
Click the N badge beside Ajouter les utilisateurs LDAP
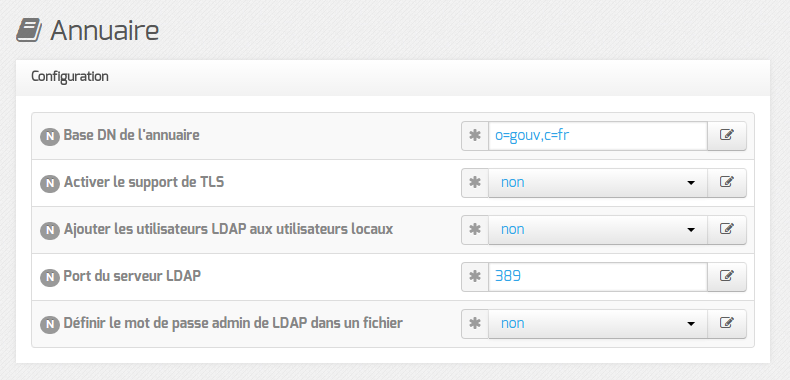(x=50, y=230)
